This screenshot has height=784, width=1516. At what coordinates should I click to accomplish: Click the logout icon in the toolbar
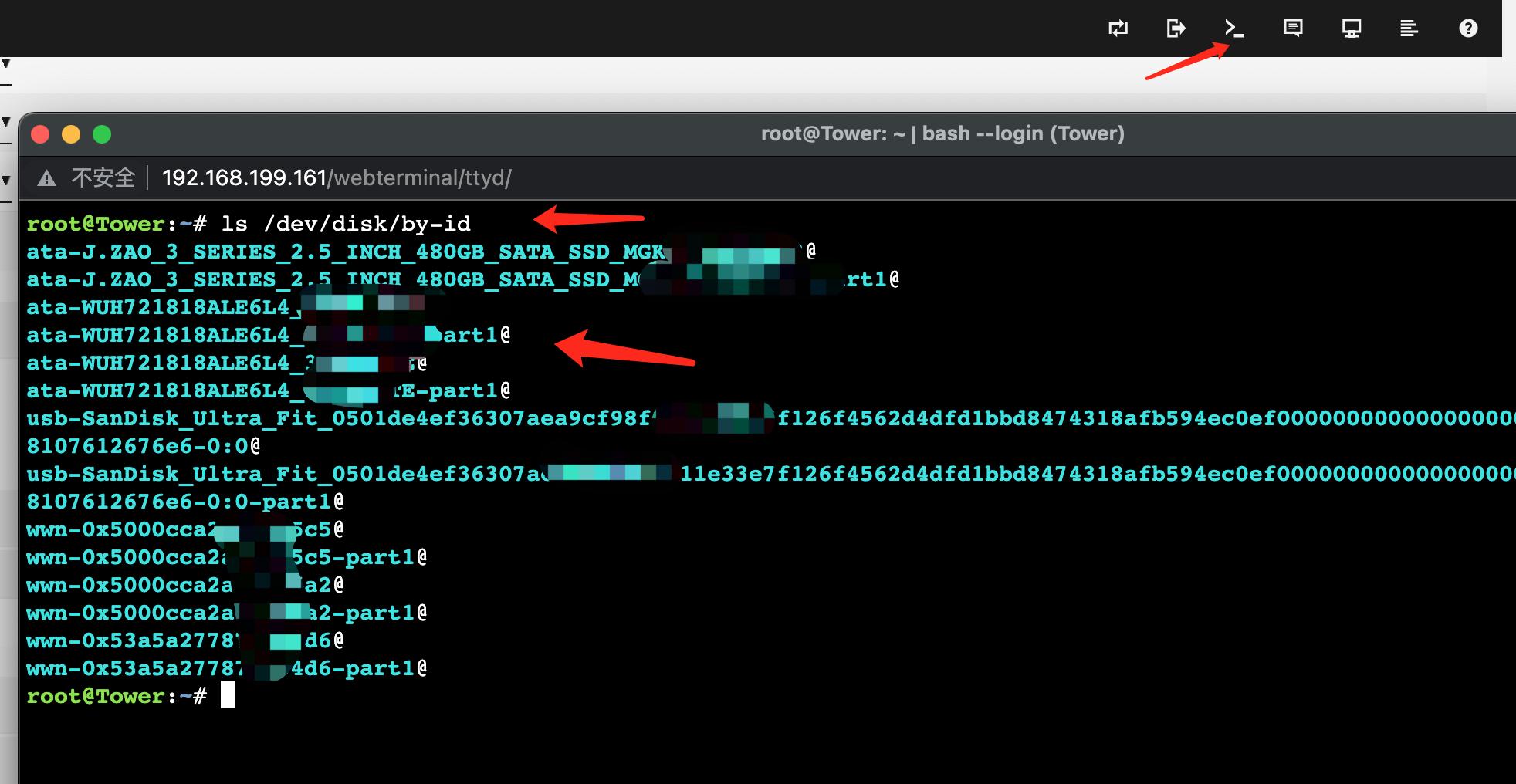1176,29
